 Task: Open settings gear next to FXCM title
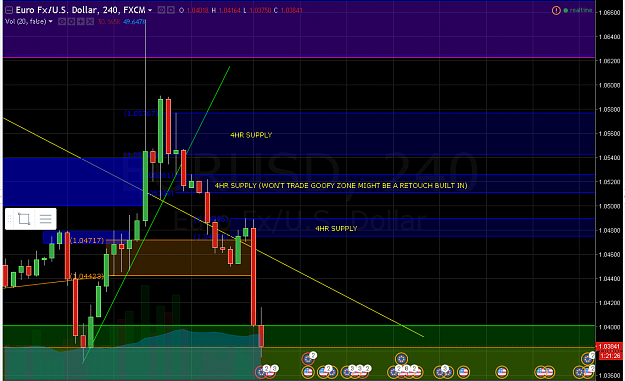[x=171, y=10]
